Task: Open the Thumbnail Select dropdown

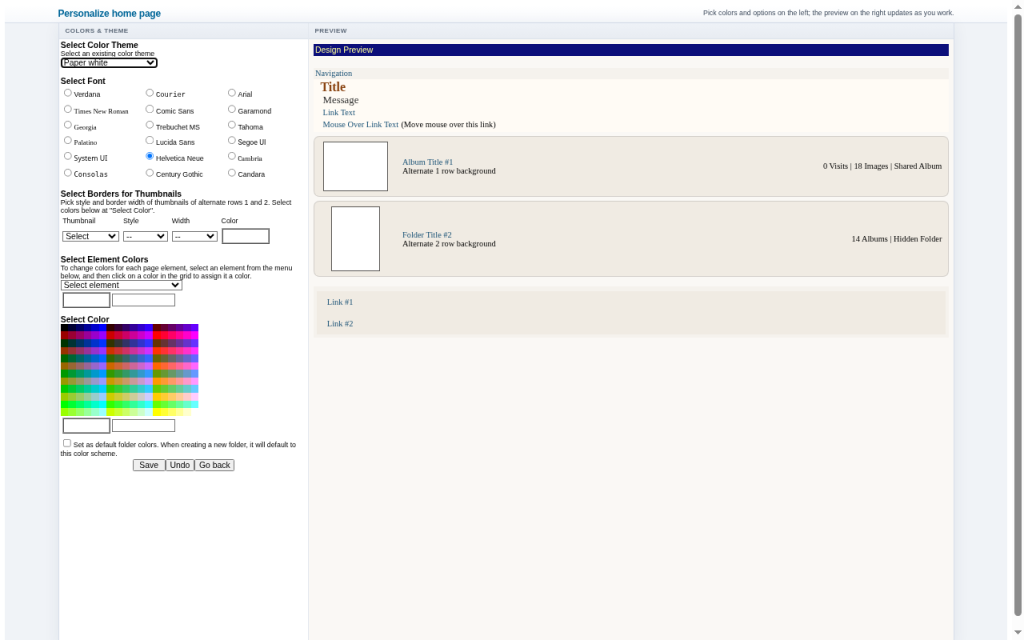Action: click(91, 236)
